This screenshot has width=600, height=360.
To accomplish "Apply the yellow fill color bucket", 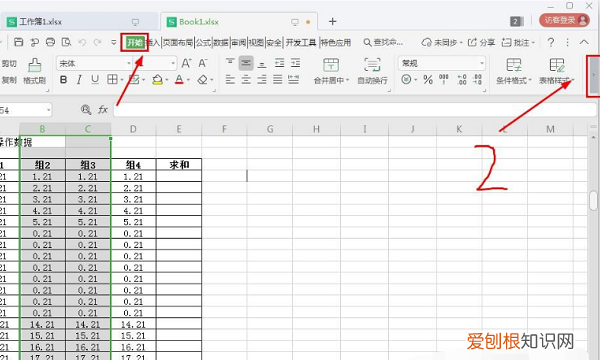I will (x=157, y=80).
